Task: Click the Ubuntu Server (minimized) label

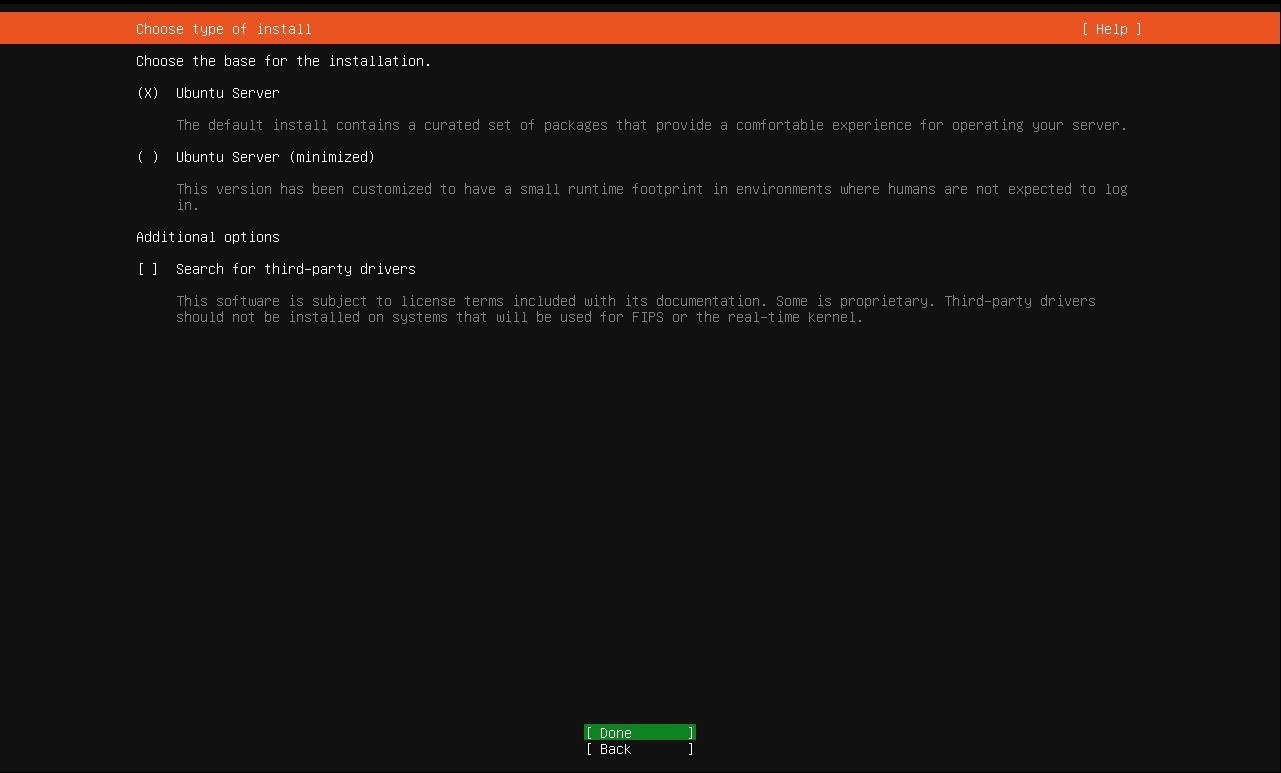Action: tap(275, 157)
